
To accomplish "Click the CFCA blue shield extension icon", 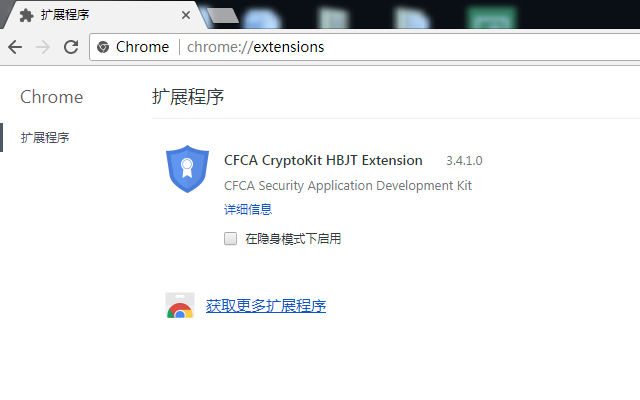I will pos(187,169).
